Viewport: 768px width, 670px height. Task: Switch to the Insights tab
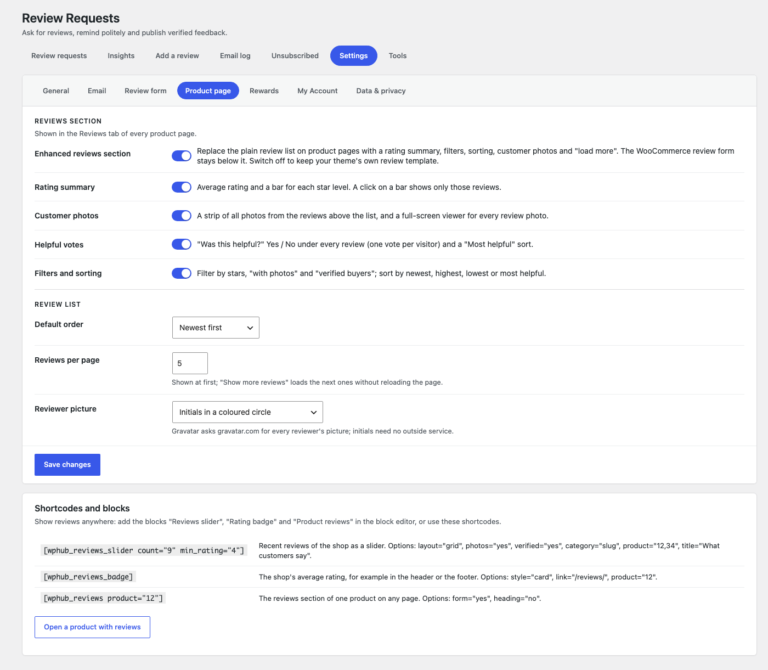pyautogui.click(x=121, y=56)
